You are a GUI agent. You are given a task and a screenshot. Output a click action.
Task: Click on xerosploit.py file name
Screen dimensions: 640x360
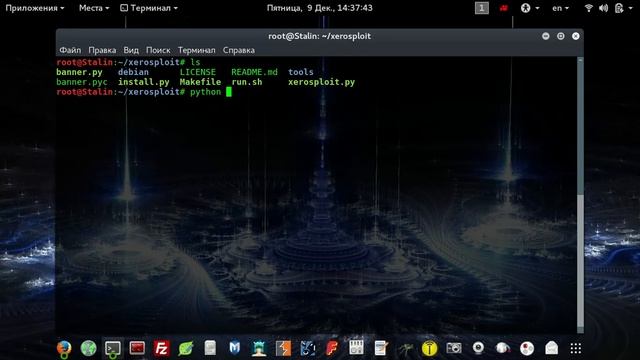322,82
